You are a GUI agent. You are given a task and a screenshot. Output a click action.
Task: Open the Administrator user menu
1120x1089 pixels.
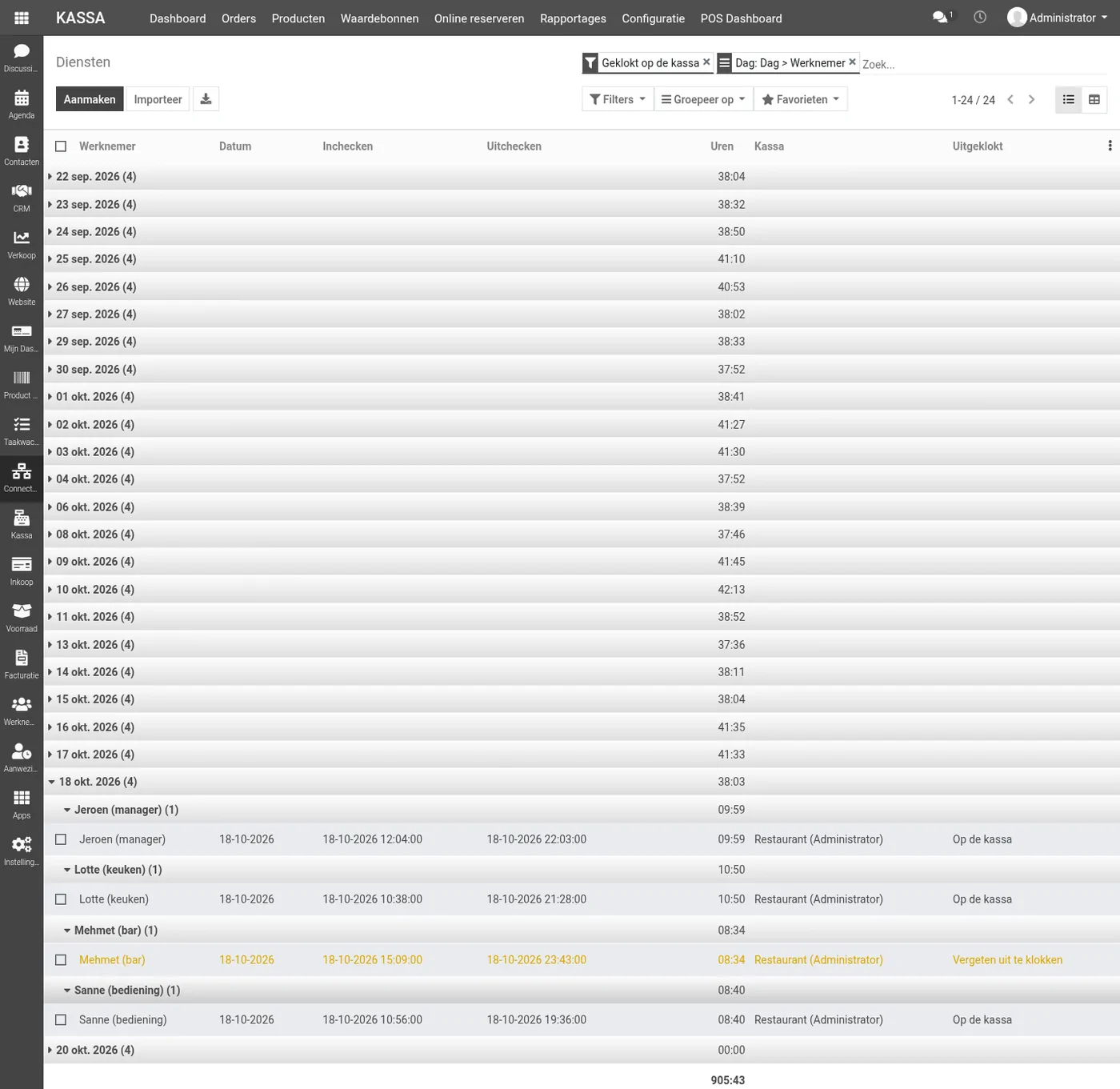point(1058,18)
